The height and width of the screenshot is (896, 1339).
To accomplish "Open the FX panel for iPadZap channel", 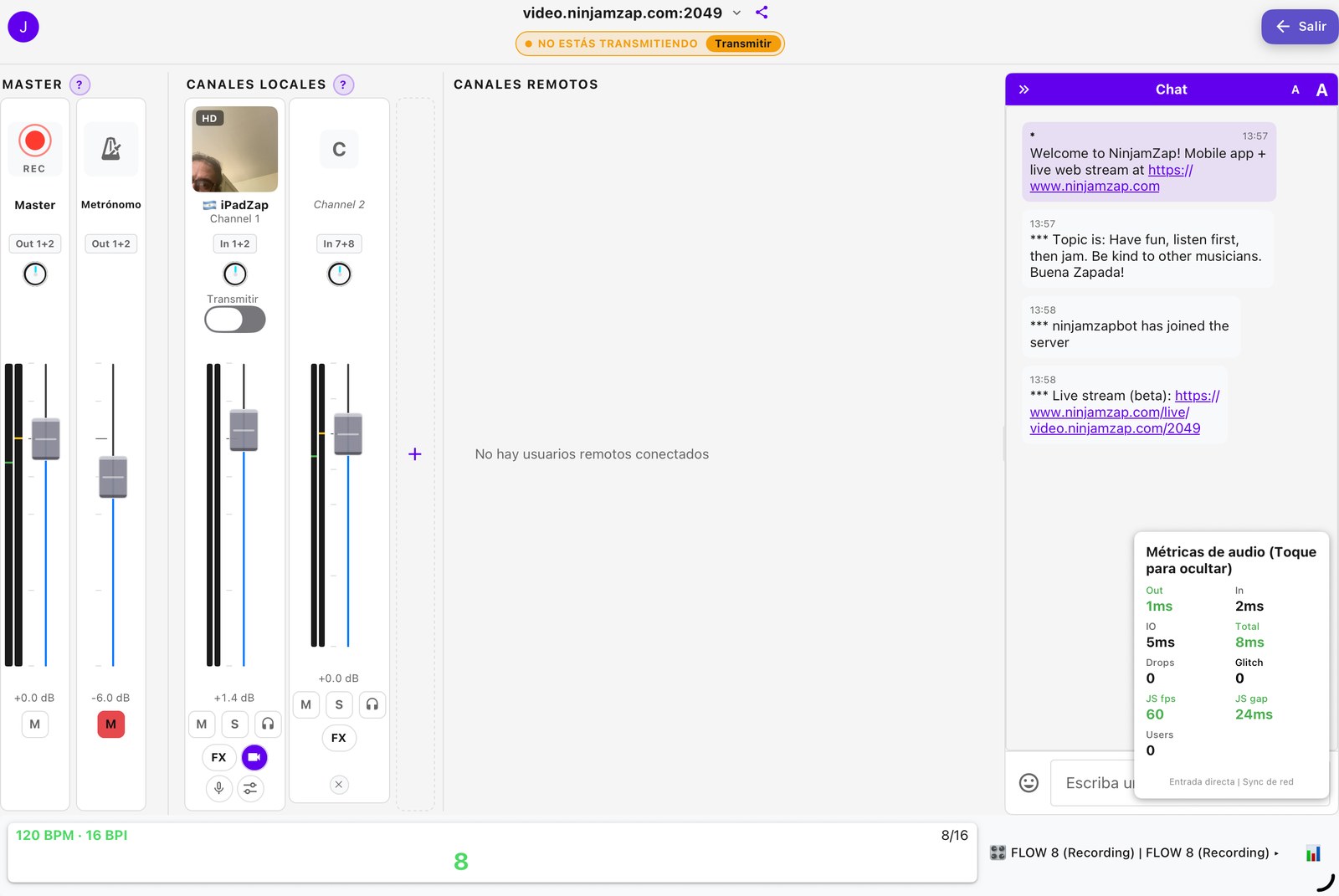I will pos(218,757).
